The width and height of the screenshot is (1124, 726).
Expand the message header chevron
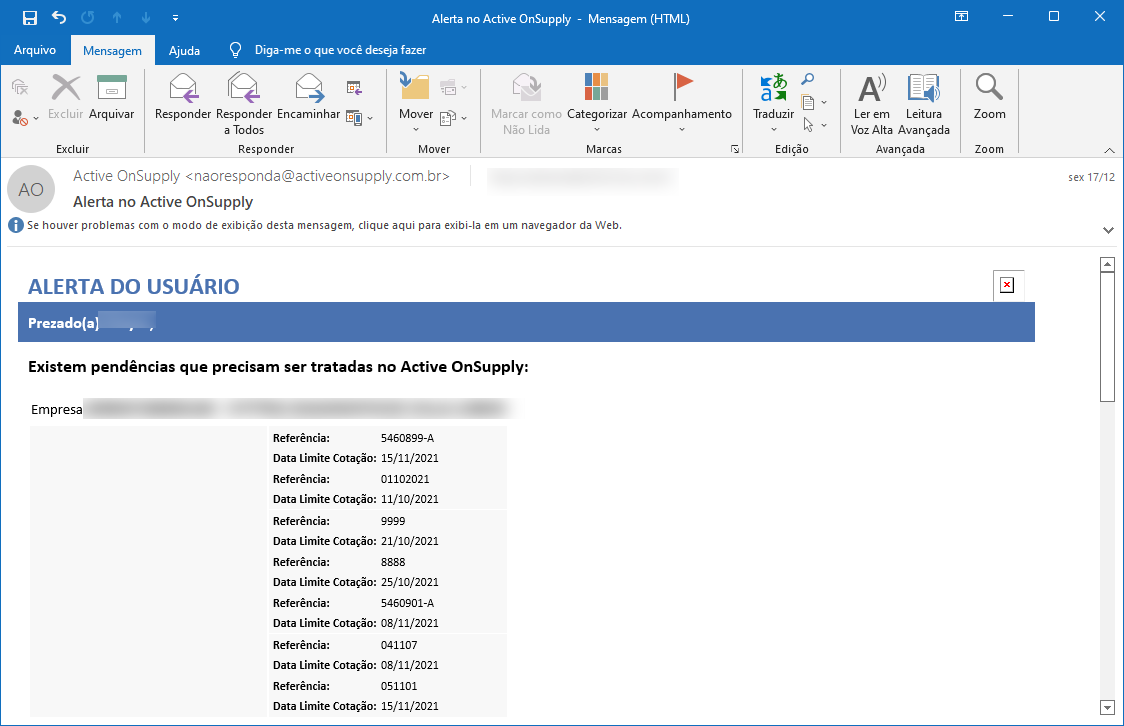(x=1108, y=230)
